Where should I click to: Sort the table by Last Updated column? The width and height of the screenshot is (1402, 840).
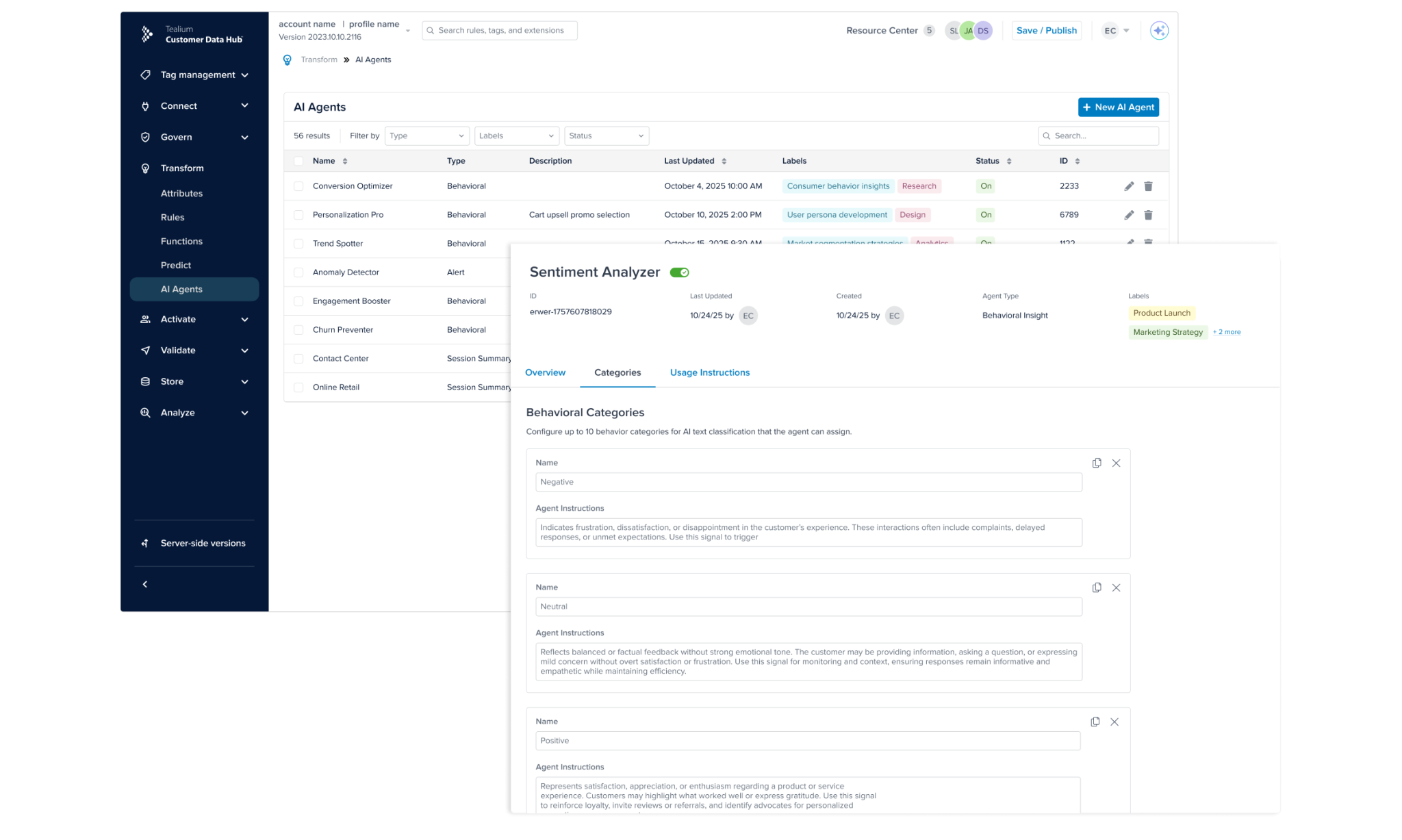[x=724, y=162]
